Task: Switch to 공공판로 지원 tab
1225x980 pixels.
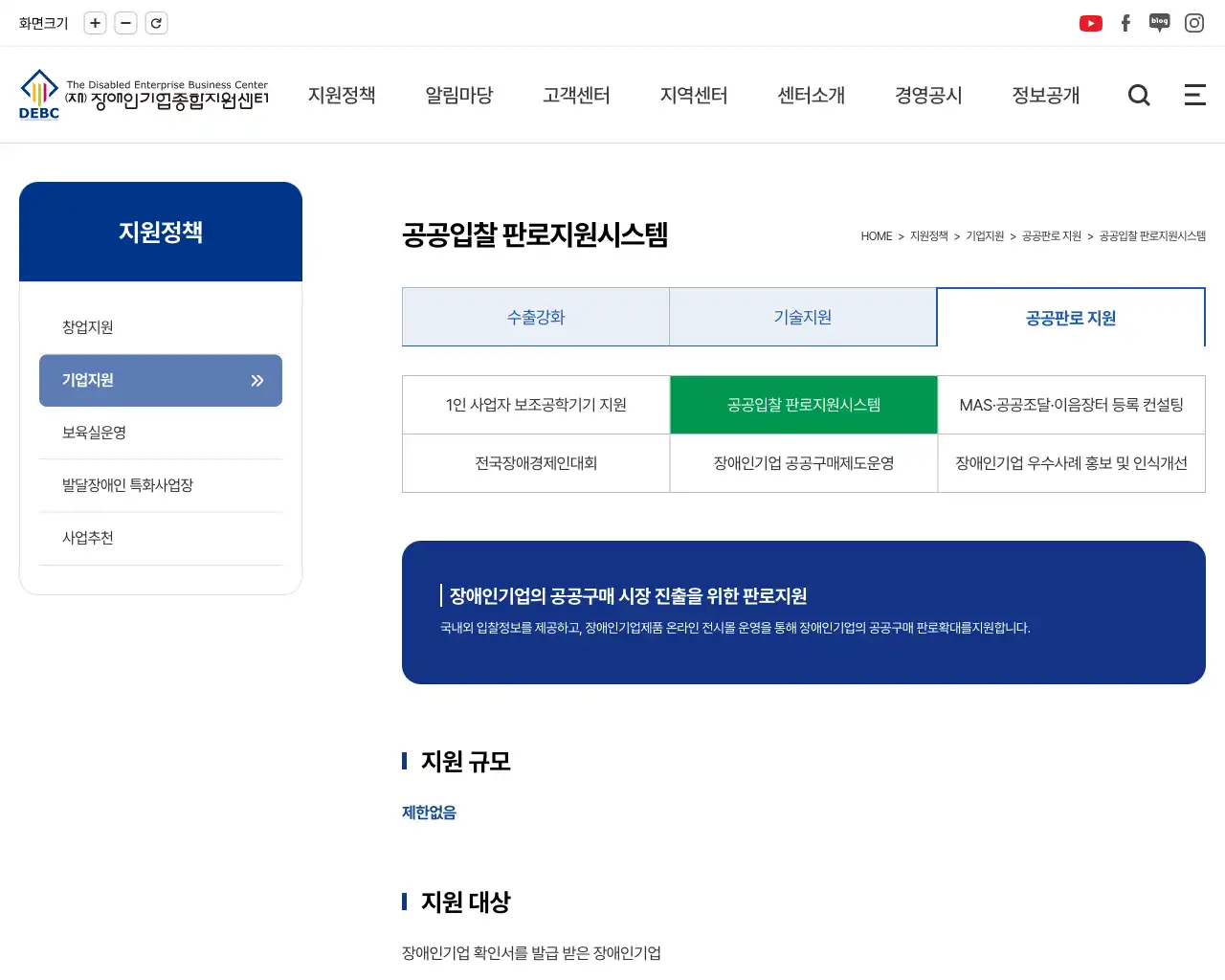Action: point(1071,318)
